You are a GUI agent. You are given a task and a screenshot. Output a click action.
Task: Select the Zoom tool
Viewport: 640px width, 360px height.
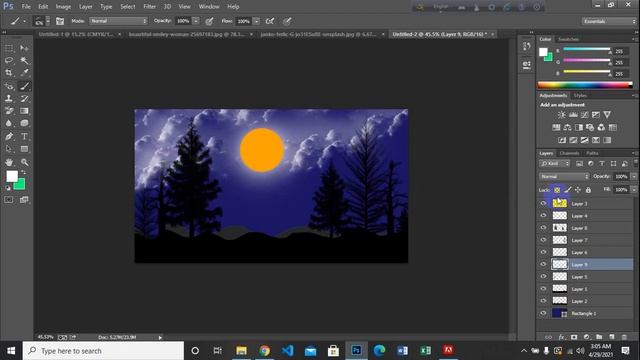click(24, 162)
